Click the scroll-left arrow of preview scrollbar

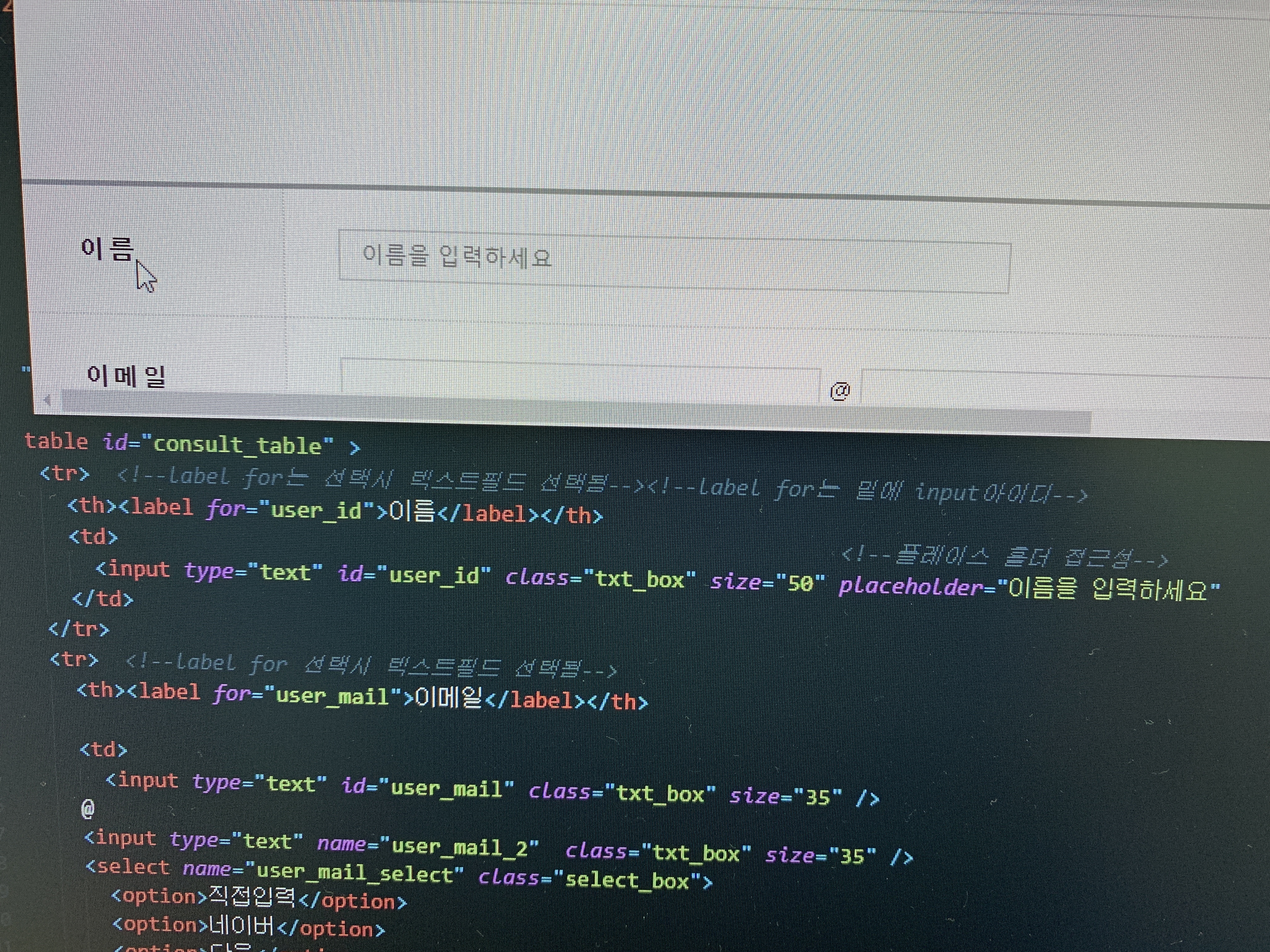click(48, 399)
